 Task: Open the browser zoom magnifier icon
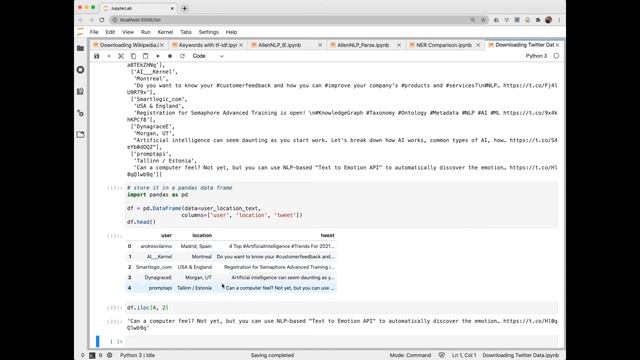tap(473, 20)
